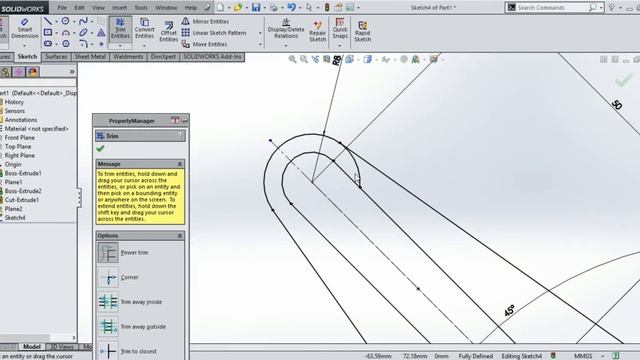Switch to the Model tab at bottom
Screen dimensions: 640x360
(31, 347)
